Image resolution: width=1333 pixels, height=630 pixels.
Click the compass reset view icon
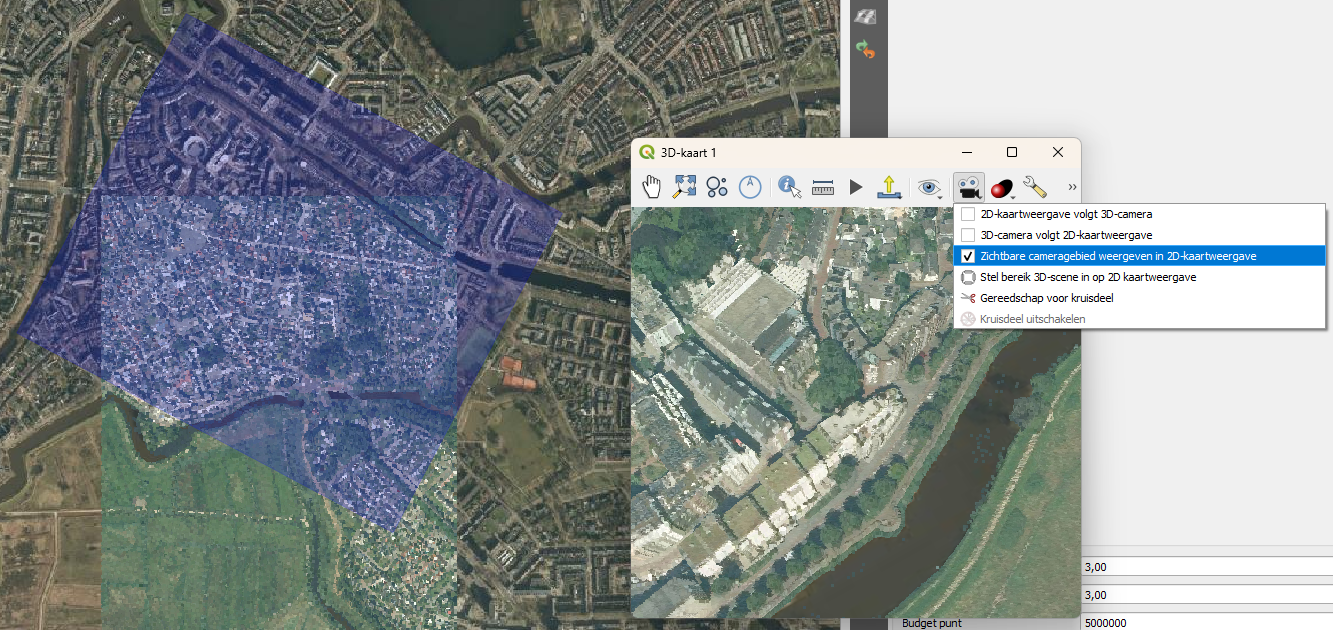tap(750, 186)
